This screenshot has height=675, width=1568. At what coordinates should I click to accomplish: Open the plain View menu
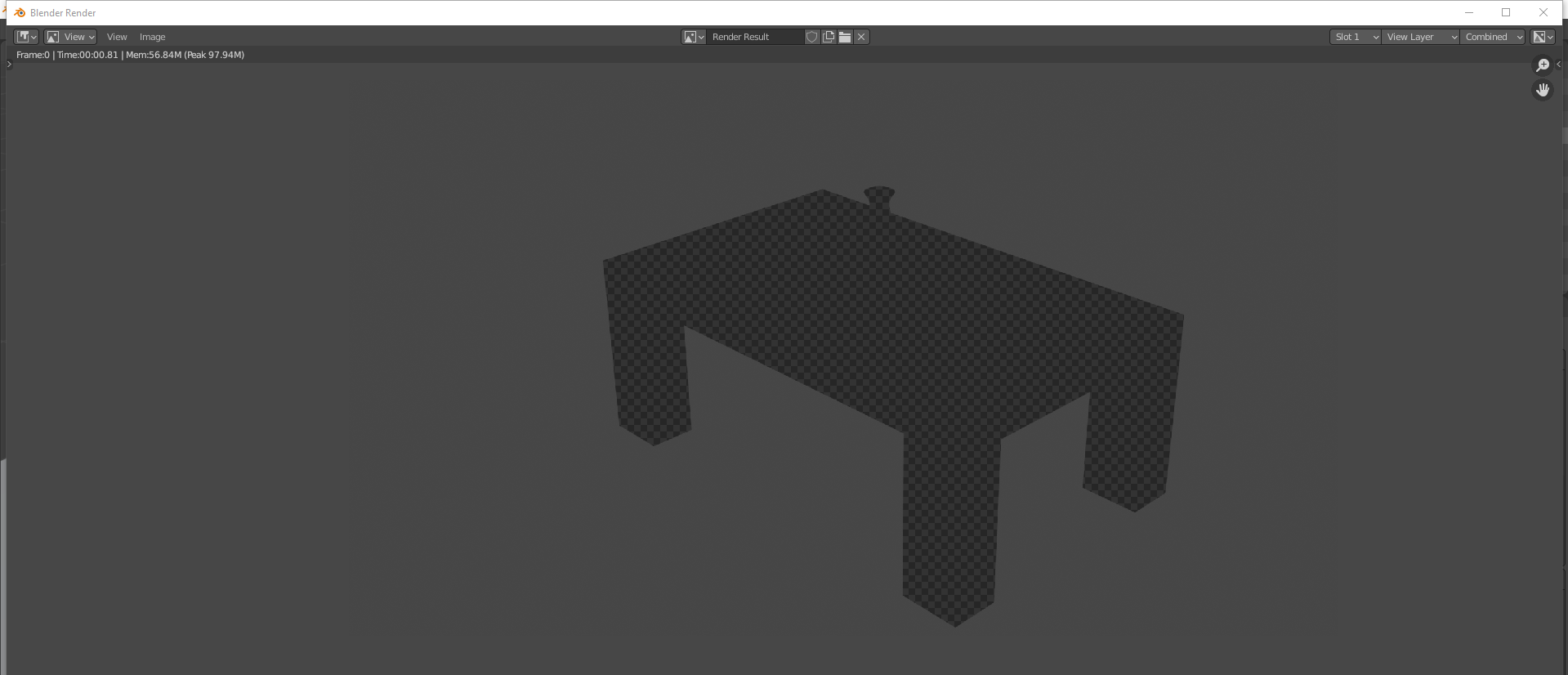[117, 37]
